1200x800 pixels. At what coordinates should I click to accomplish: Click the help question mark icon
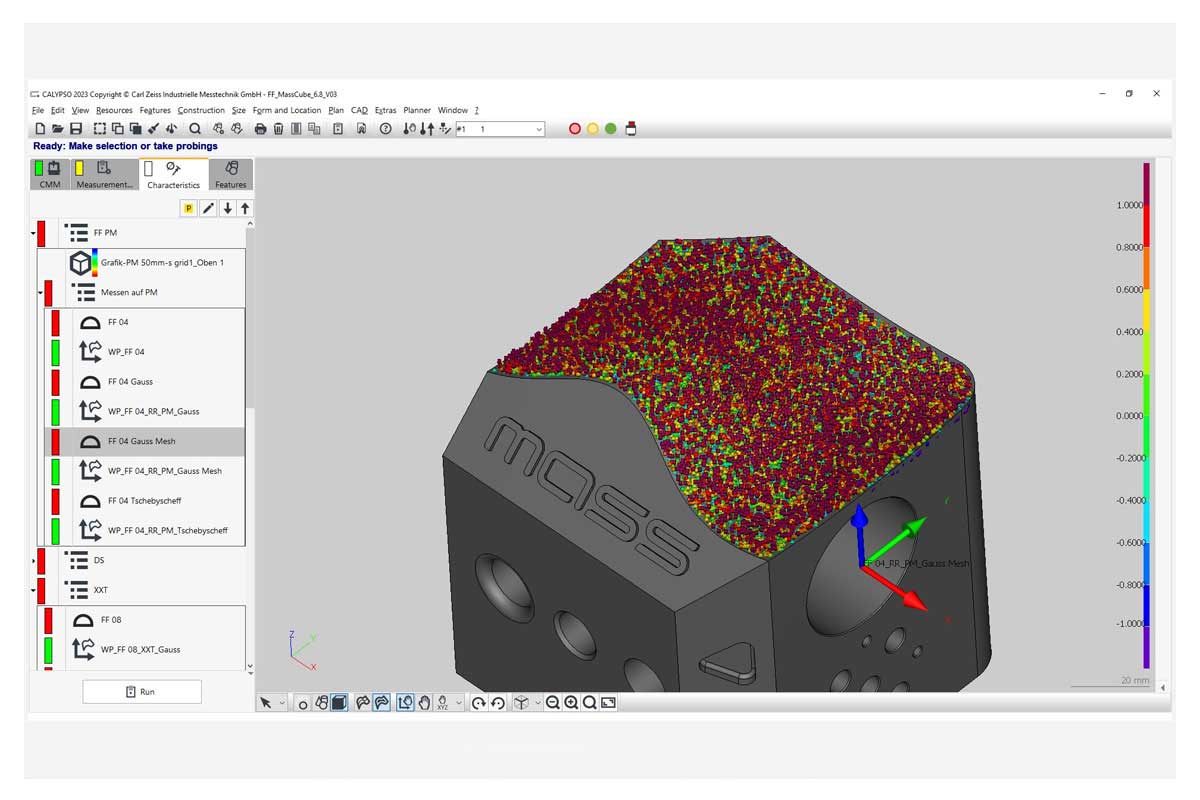coord(385,129)
